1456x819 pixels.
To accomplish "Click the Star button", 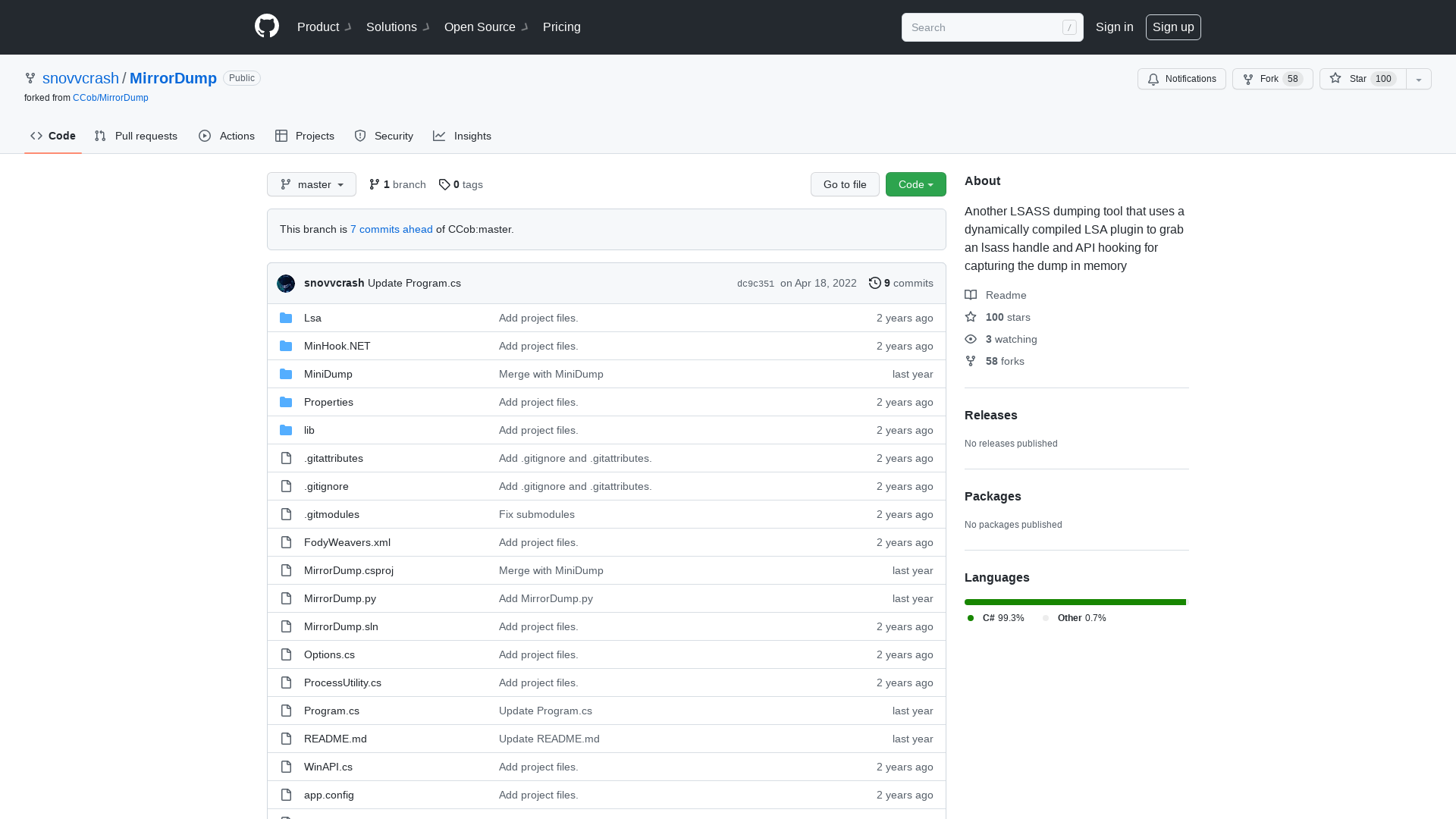I will [1363, 79].
